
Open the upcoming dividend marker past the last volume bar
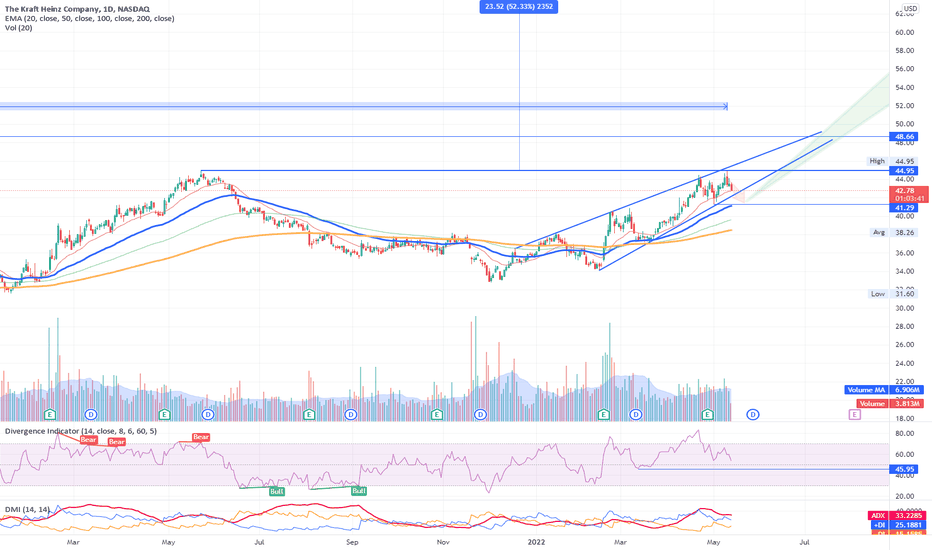point(753,414)
